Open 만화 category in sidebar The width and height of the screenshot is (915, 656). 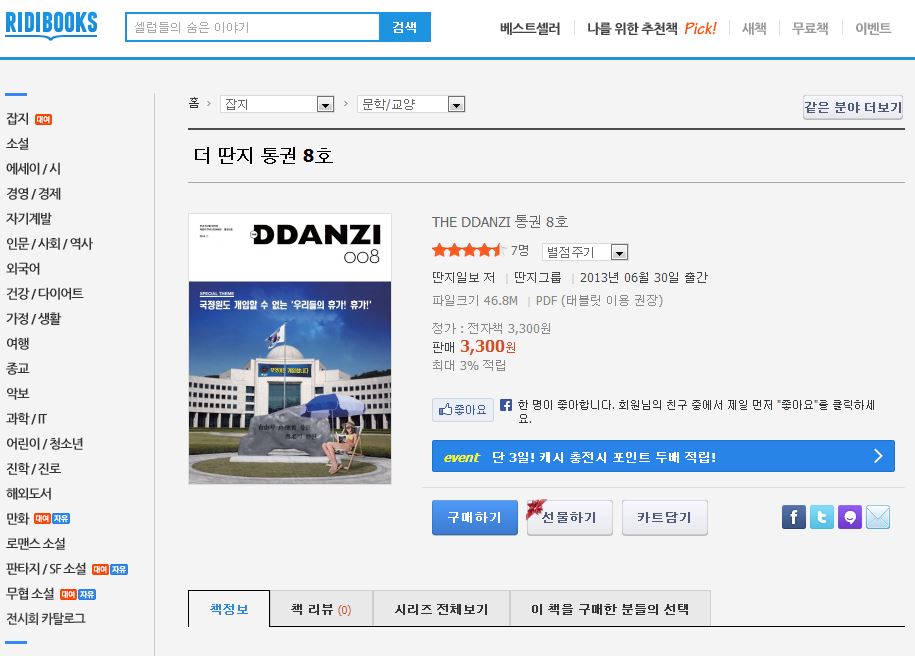[x=18, y=518]
